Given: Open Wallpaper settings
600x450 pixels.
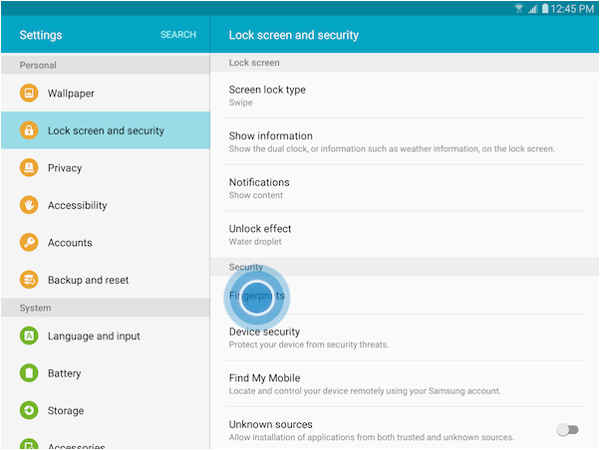Looking at the screenshot, I should 106,93.
